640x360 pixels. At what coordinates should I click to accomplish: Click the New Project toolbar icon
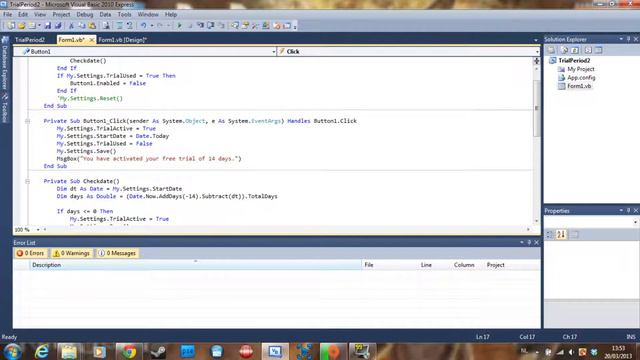11,26
